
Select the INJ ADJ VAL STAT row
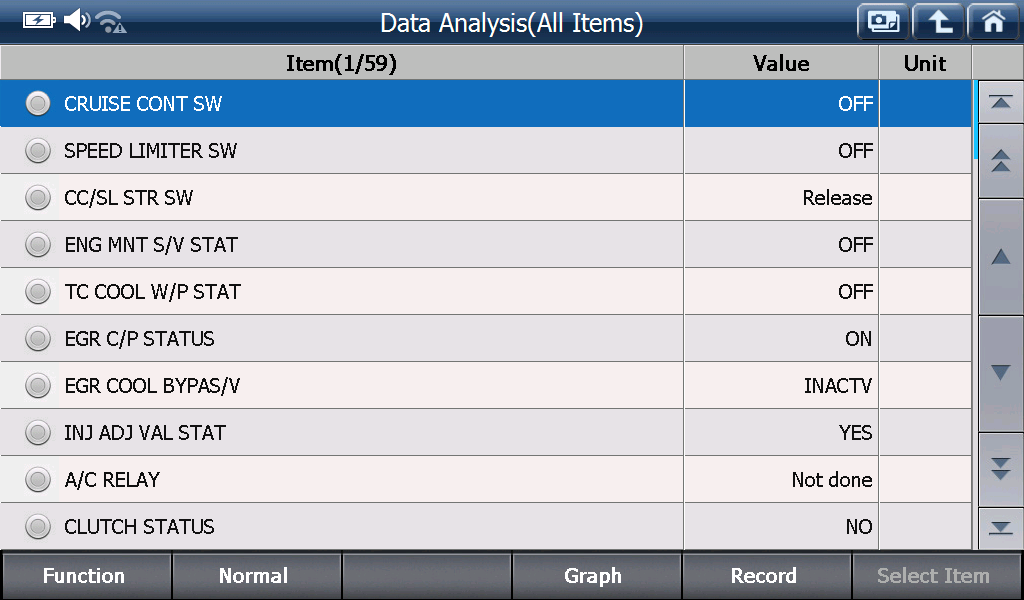(x=485, y=432)
